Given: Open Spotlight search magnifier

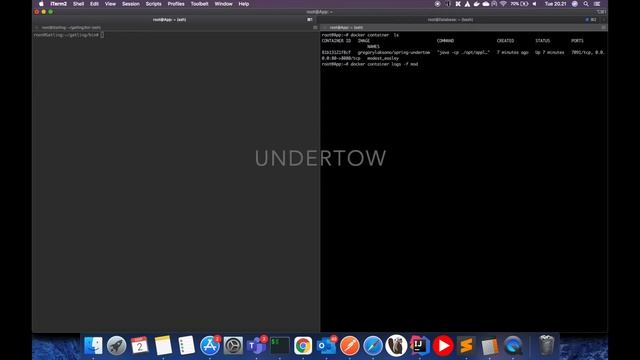Looking at the screenshot, I should (586, 4).
